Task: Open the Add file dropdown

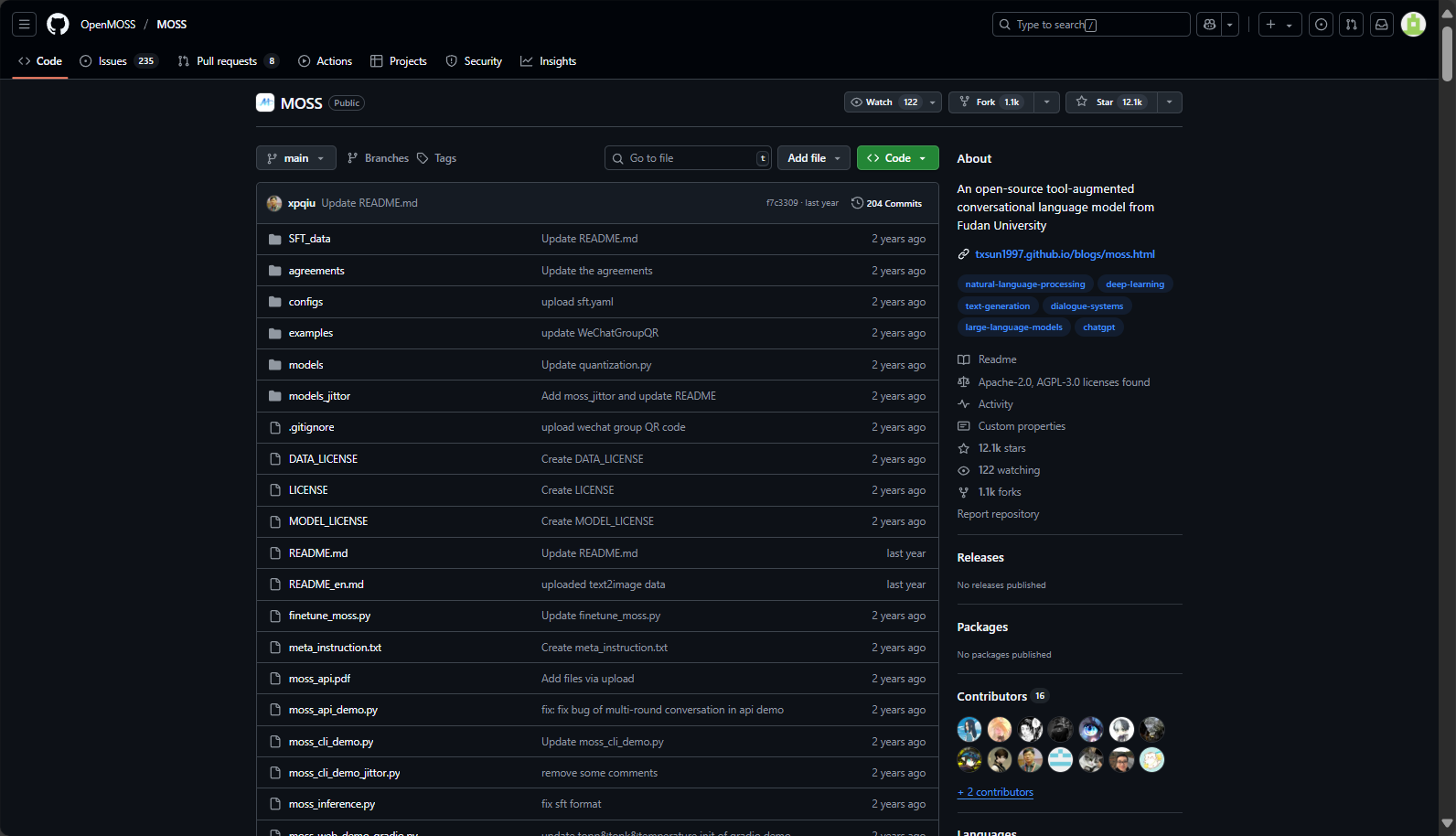Action: [x=814, y=158]
